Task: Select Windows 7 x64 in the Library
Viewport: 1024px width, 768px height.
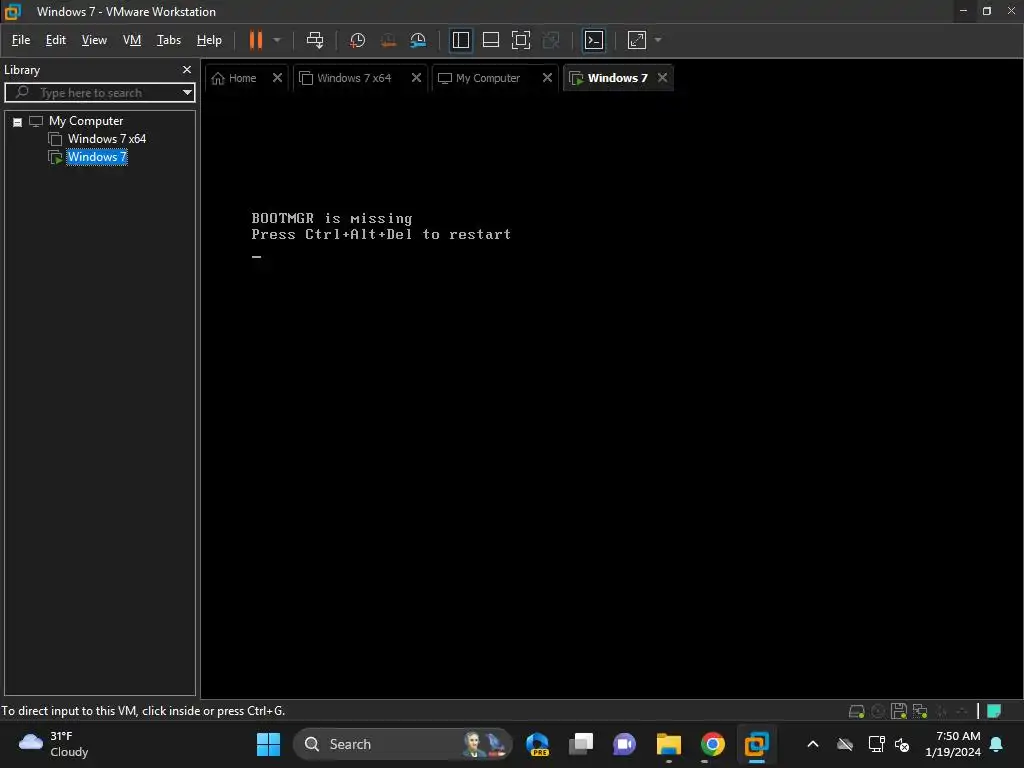Action: coord(106,138)
